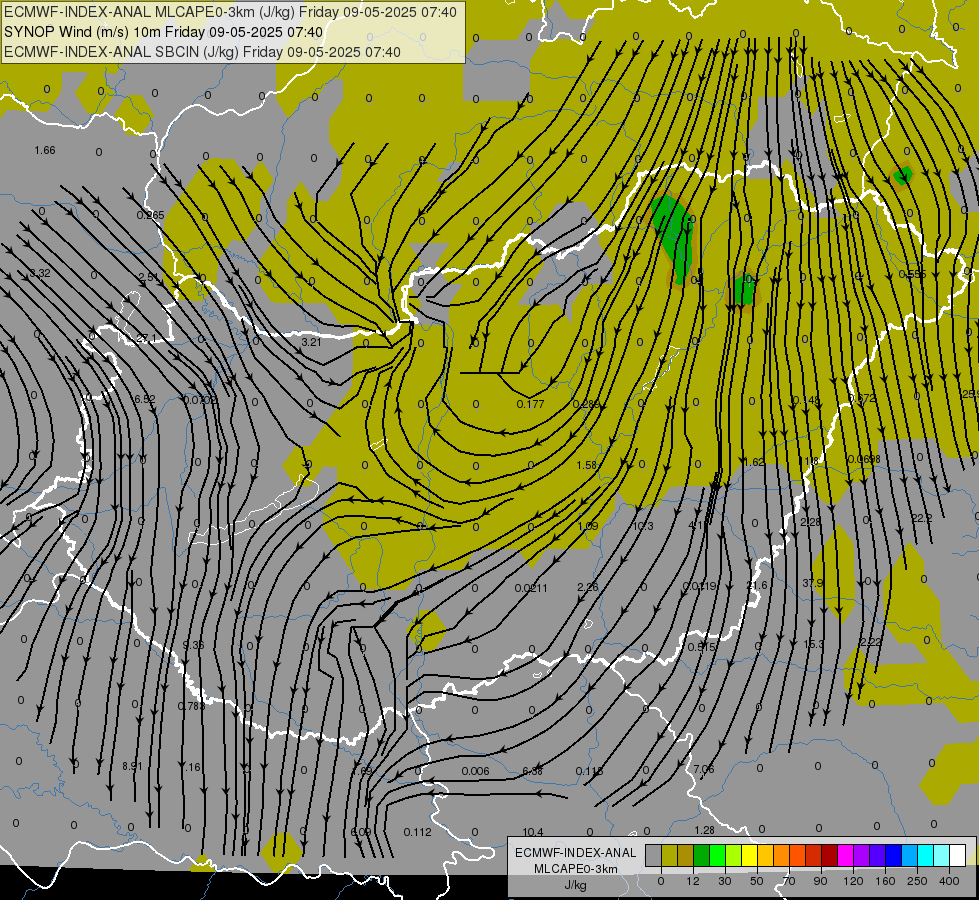979x900 pixels.
Task: Click the map value 0.265
Action: [150, 215]
